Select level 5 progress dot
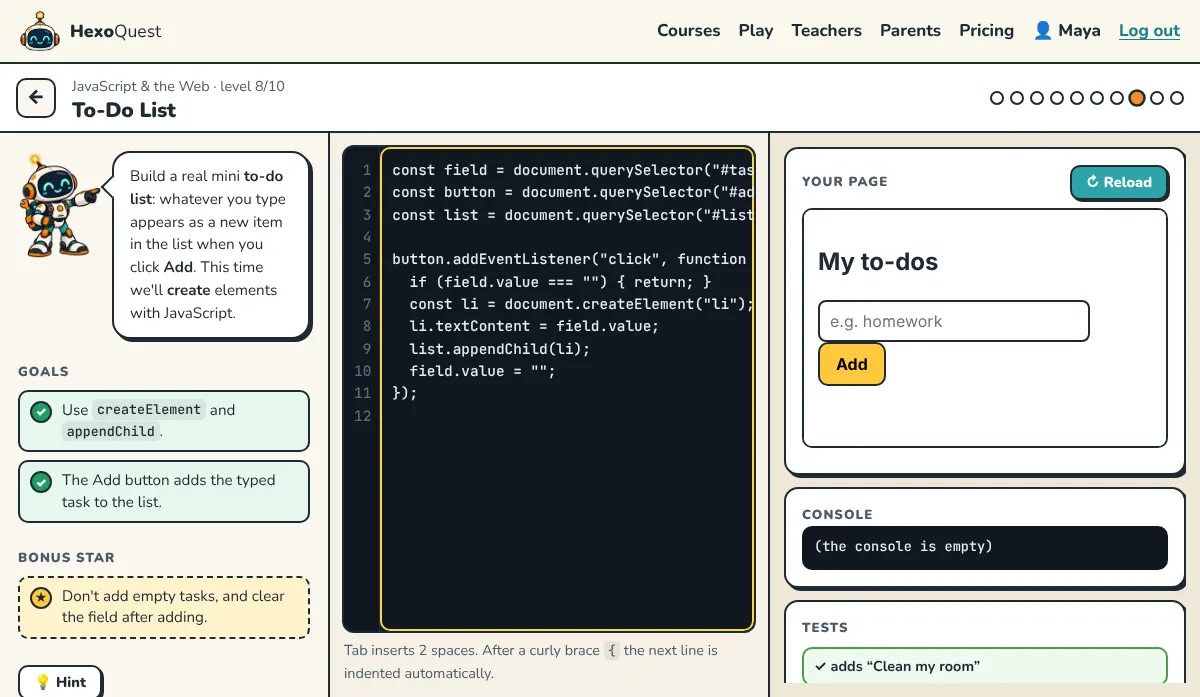 click(x=1077, y=98)
